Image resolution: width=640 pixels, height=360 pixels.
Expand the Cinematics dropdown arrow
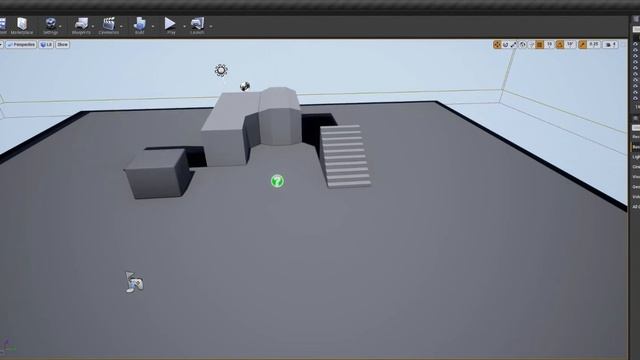coord(121,27)
